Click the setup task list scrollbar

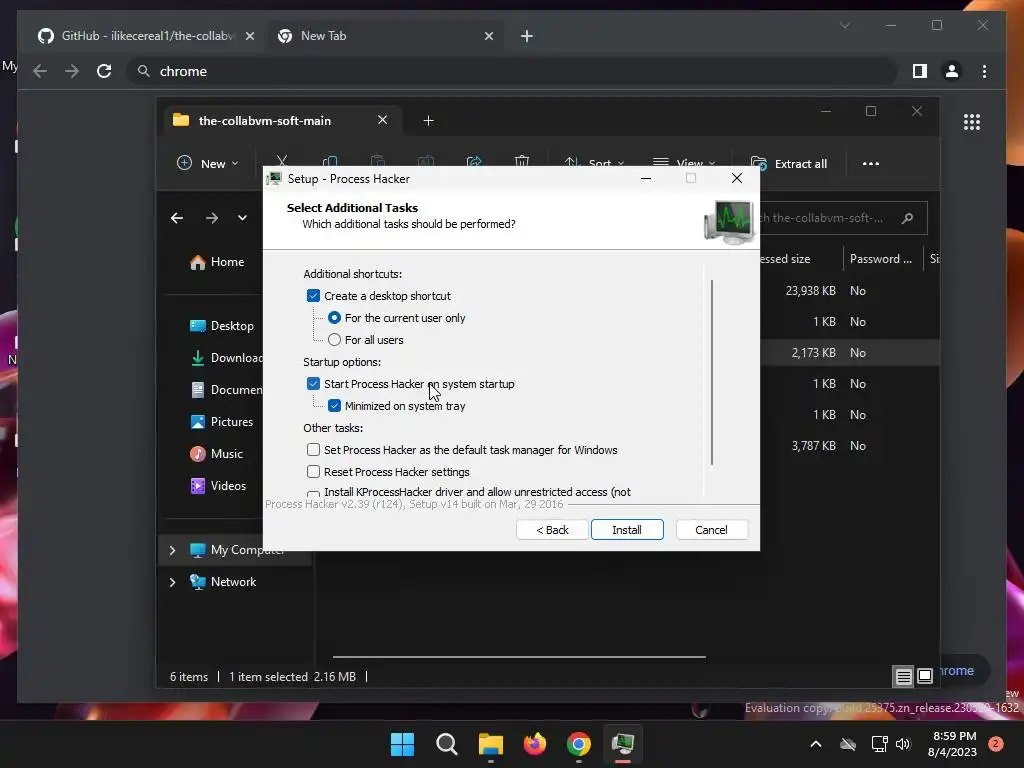711,372
